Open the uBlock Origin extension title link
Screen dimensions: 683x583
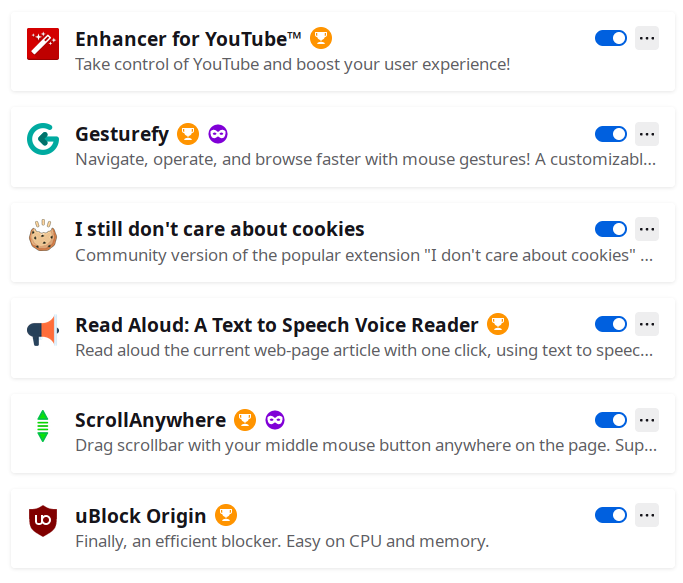[x=141, y=516]
